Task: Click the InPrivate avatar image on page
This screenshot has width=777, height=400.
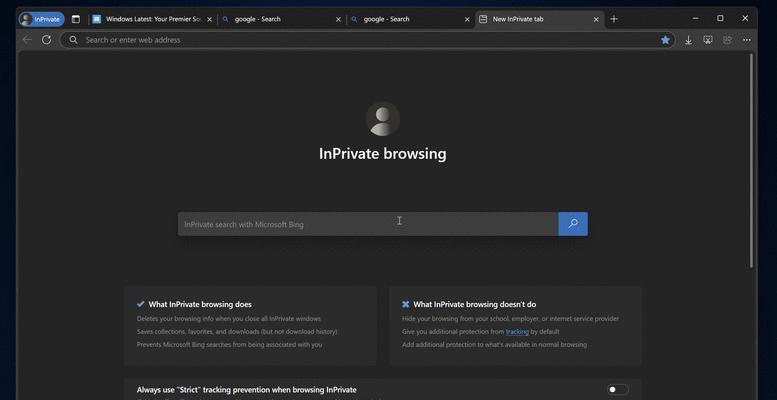Action: [x=383, y=119]
